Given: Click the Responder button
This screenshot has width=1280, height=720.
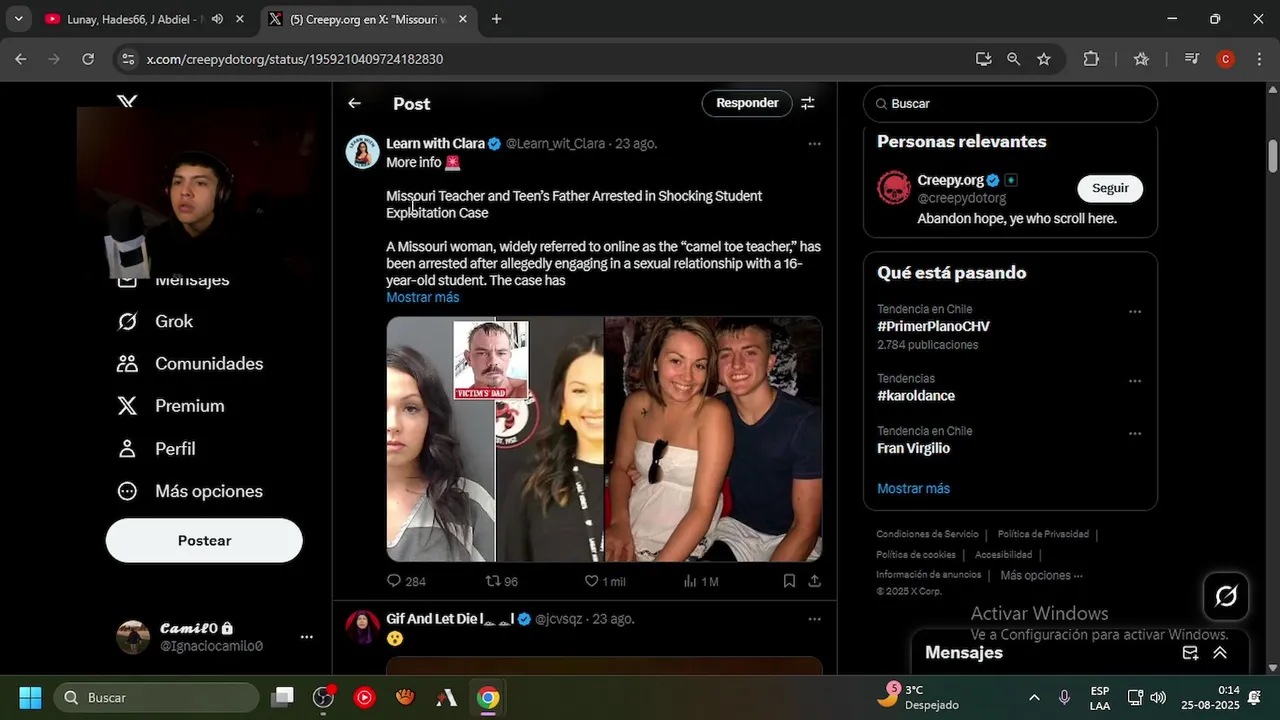Looking at the screenshot, I should click(747, 103).
